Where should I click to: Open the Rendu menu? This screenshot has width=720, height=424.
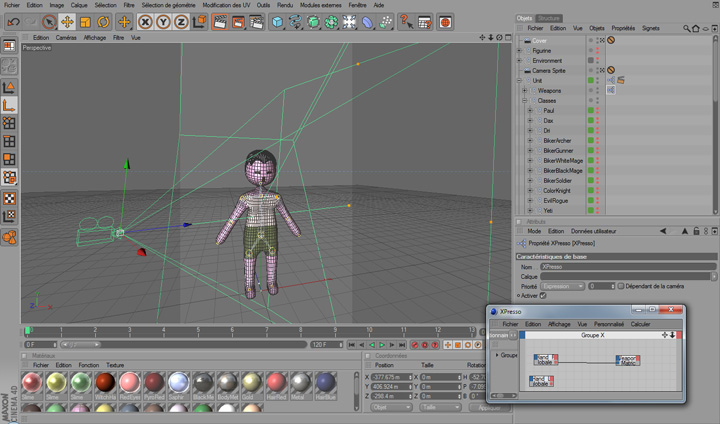click(286, 5)
